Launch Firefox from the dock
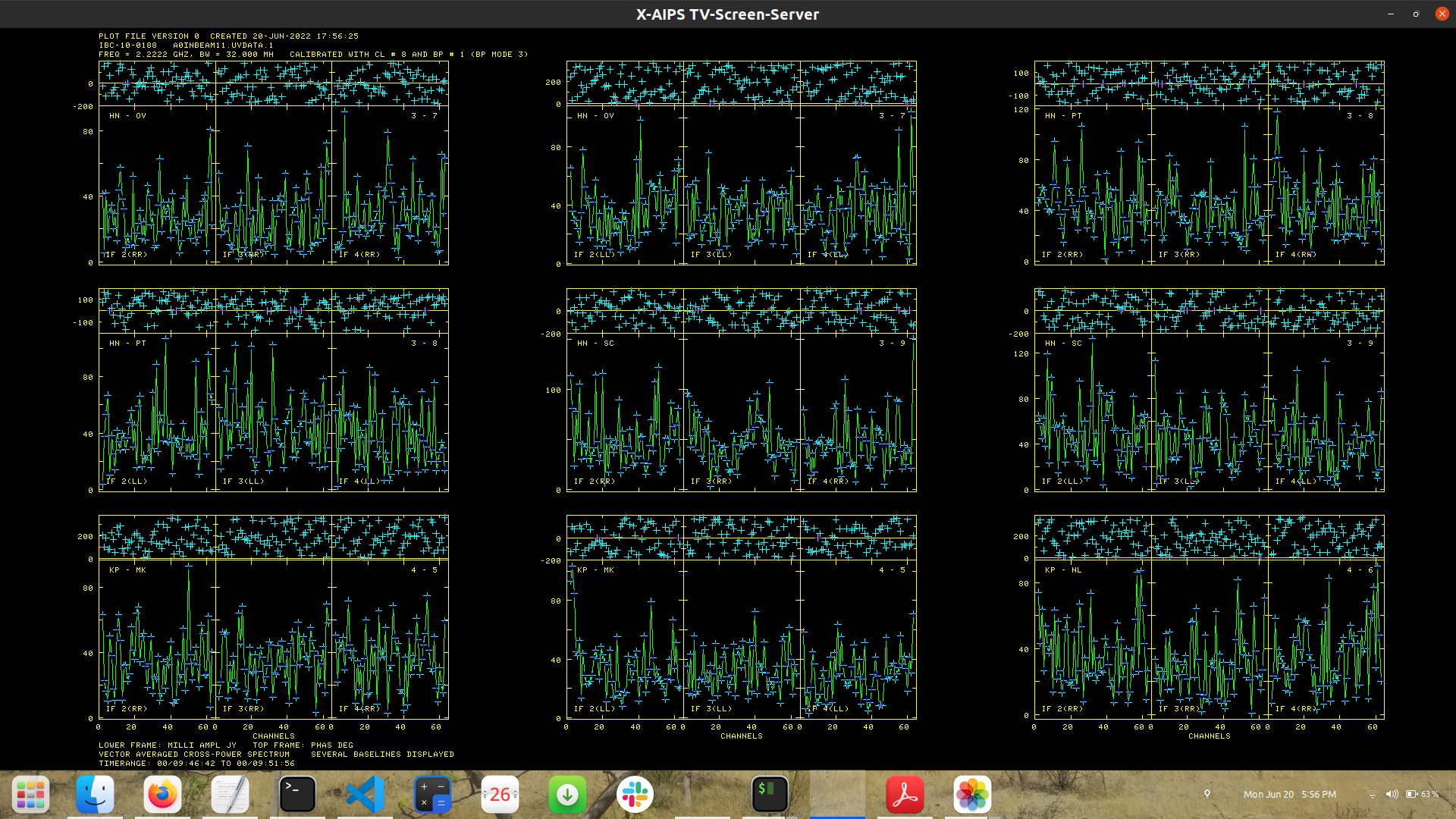The height and width of the screenshot is (819, 1456). [x=162, y=795]
